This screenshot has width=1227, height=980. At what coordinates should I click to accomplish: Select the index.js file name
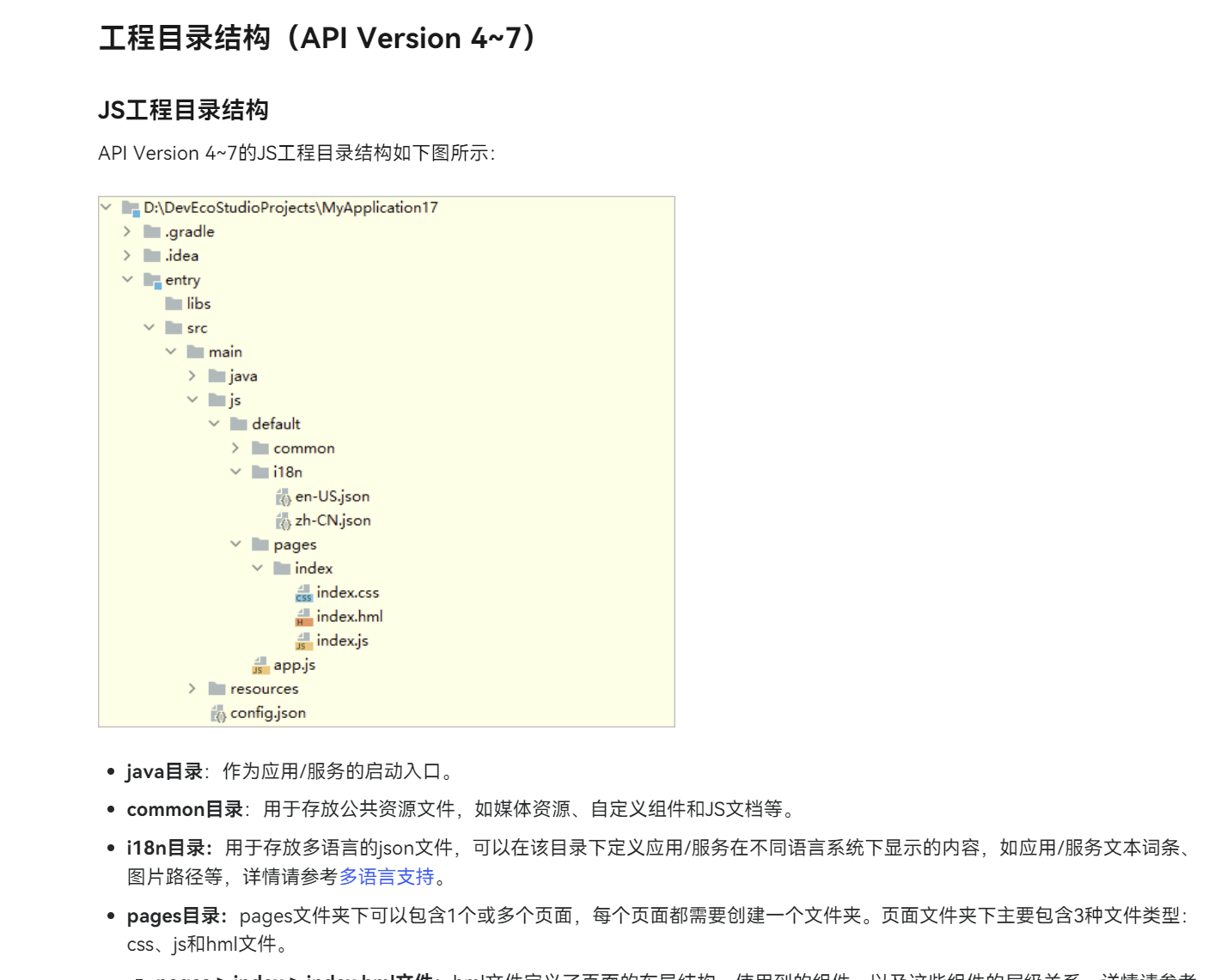click(342, 641)
